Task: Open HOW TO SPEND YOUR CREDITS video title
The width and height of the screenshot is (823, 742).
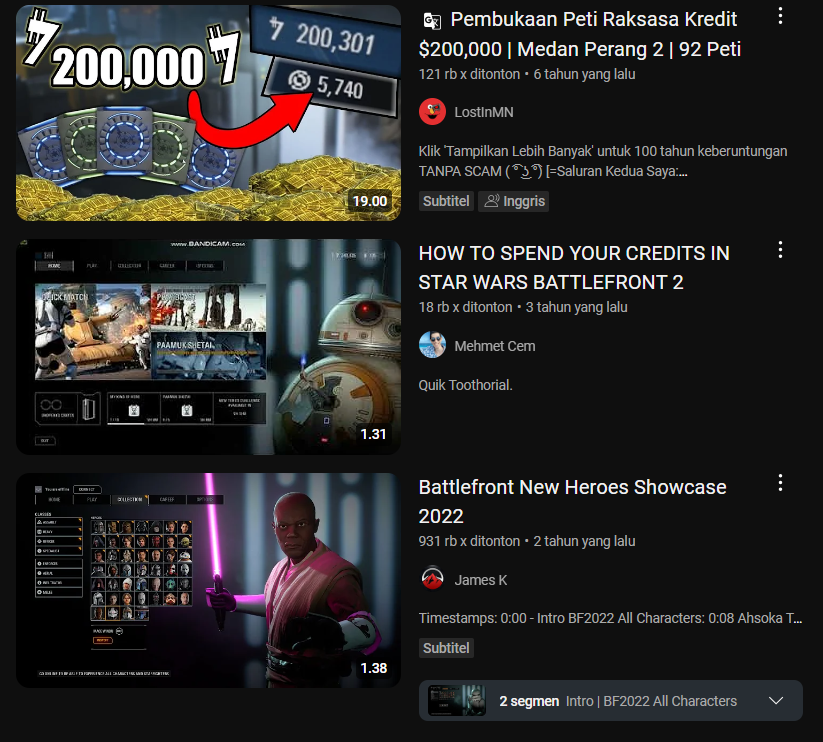Action: pos(574,268)
